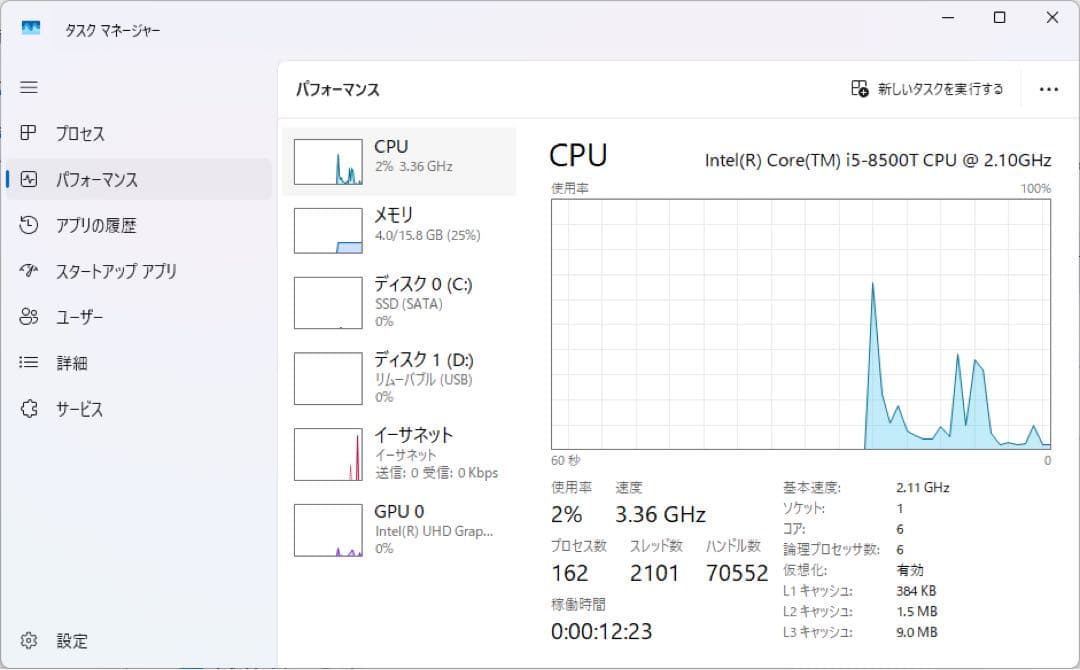Screen dimensions: 1080x670
Task: Click the CPU usage percentage value
Action: tap(566, 514)
